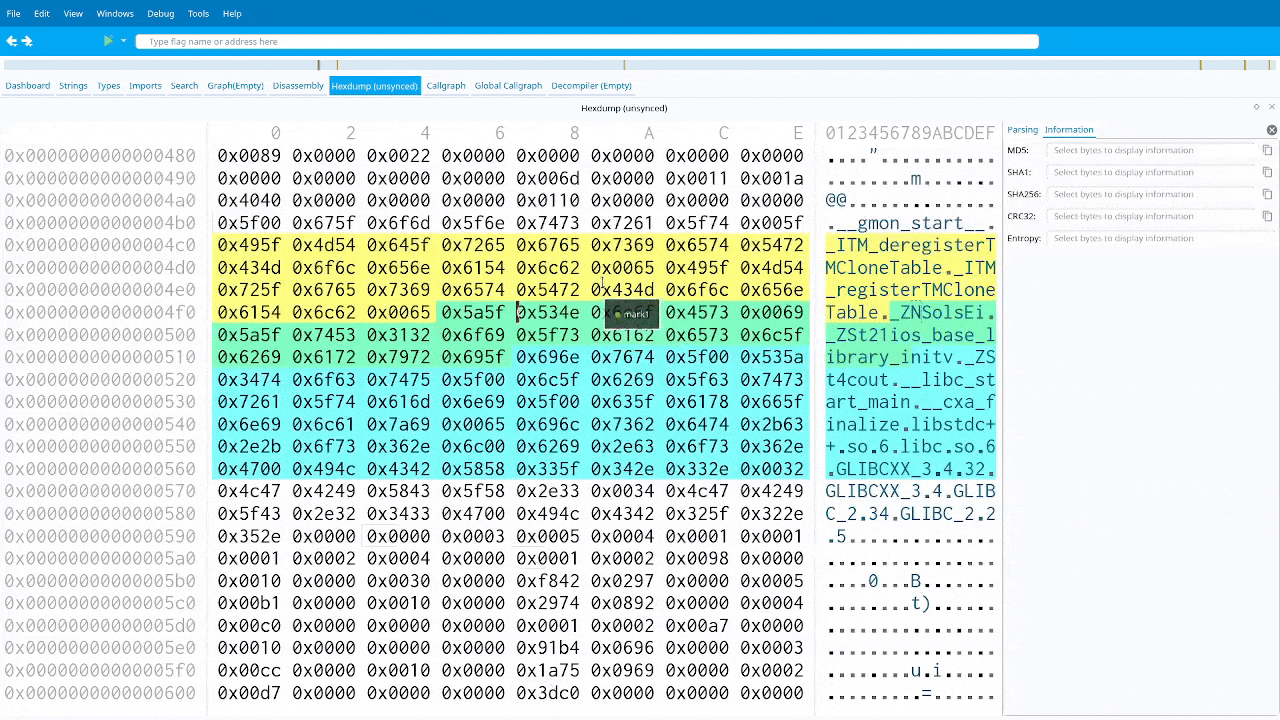Switch to the Strings tab
Image resolution: width=1280 pixels, height=720 pixels.
pos(73,86)
